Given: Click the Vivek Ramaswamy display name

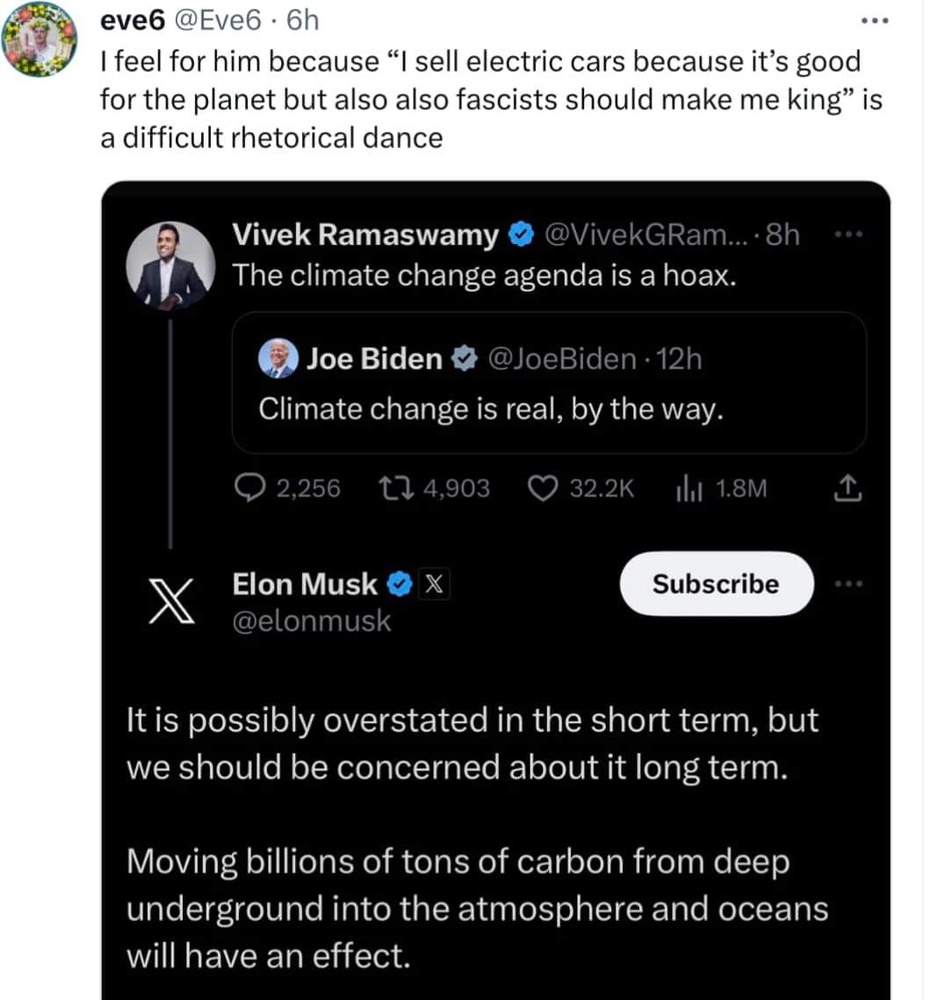Looking at the screenshot, I should click(365, 235).
